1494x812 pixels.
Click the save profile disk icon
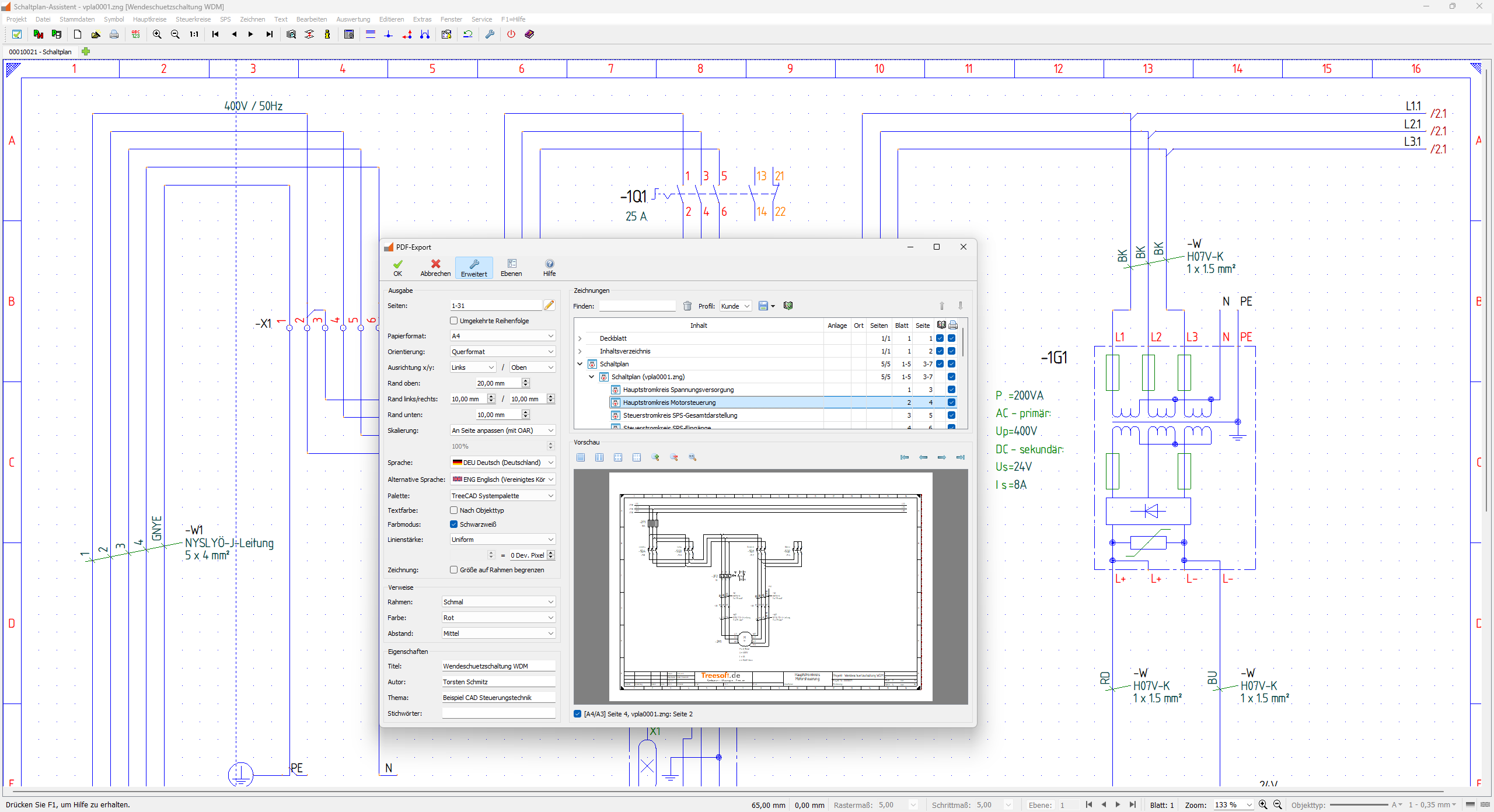(x=763, y=306)
